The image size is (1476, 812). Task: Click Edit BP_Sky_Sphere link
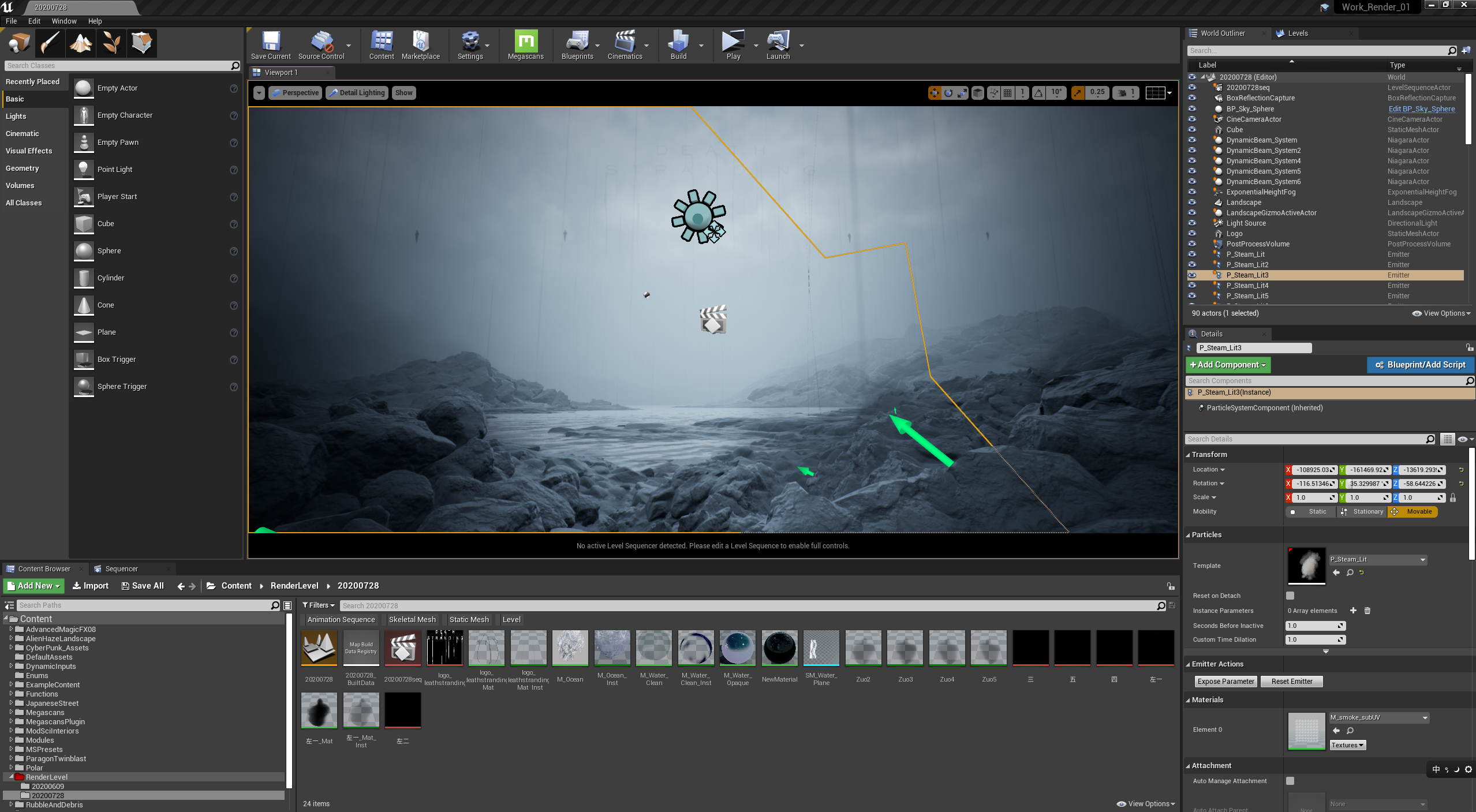[x=1421, y=108]
